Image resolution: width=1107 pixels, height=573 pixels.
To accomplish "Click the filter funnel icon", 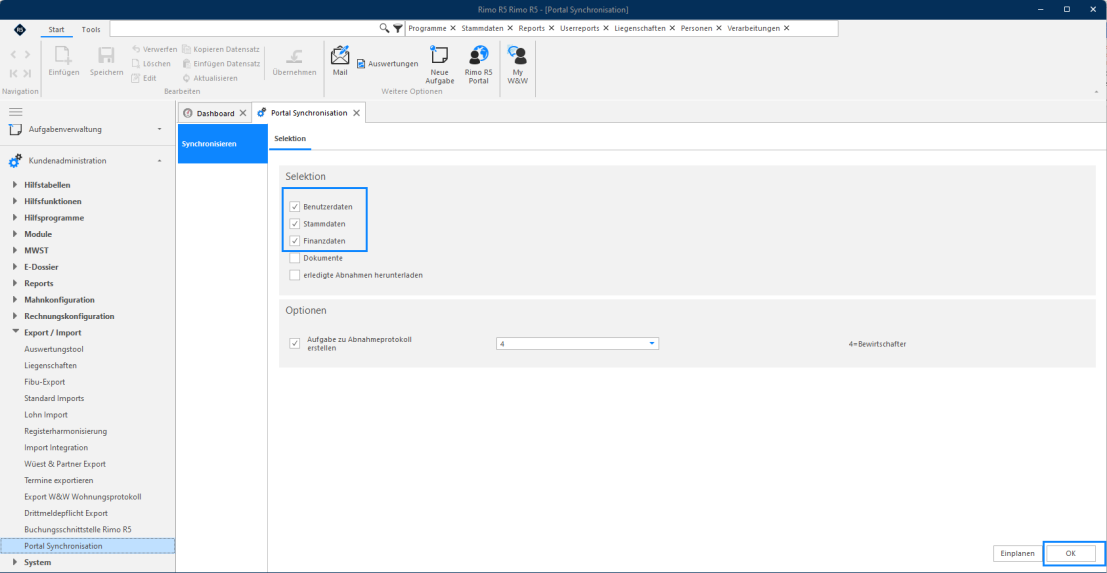I will tap(397, 28).
